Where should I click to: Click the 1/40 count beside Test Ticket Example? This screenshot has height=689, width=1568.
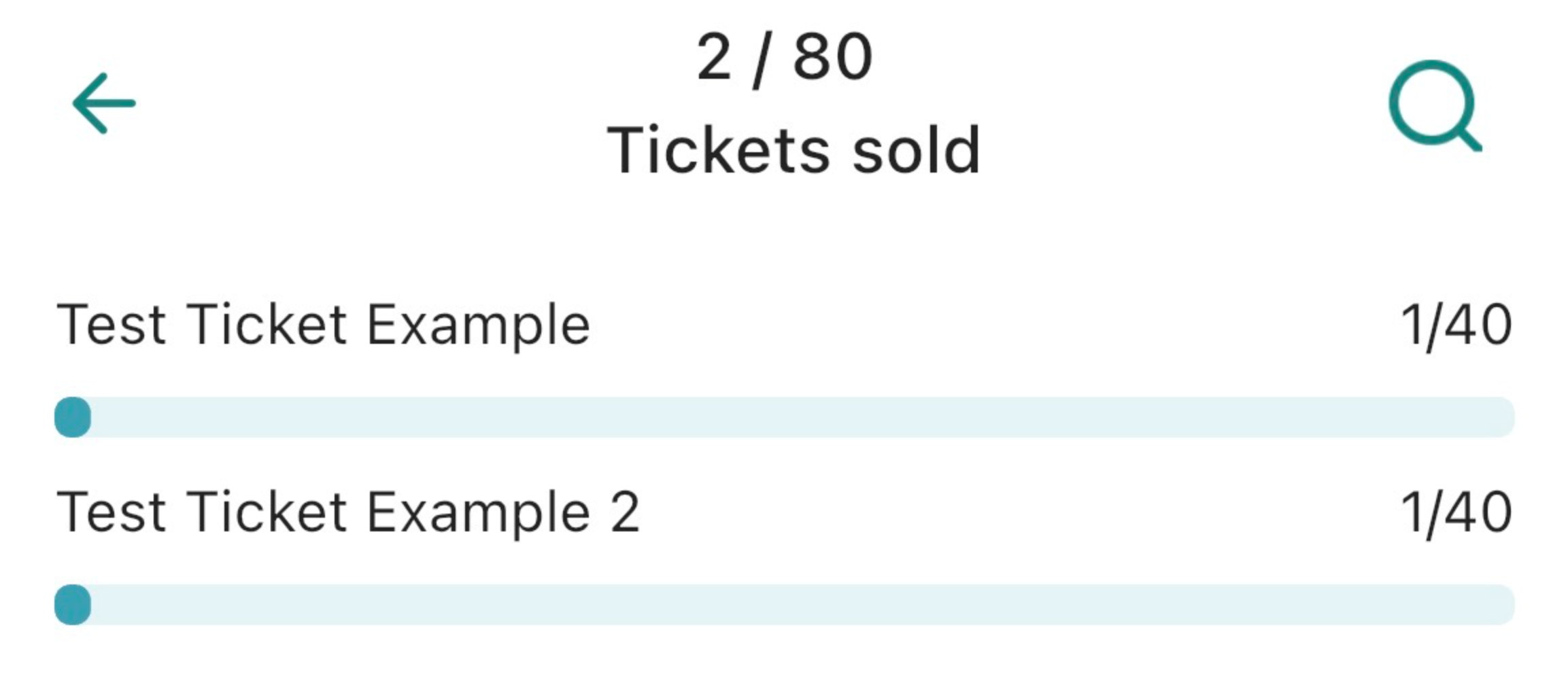[x=1456, y=325]
